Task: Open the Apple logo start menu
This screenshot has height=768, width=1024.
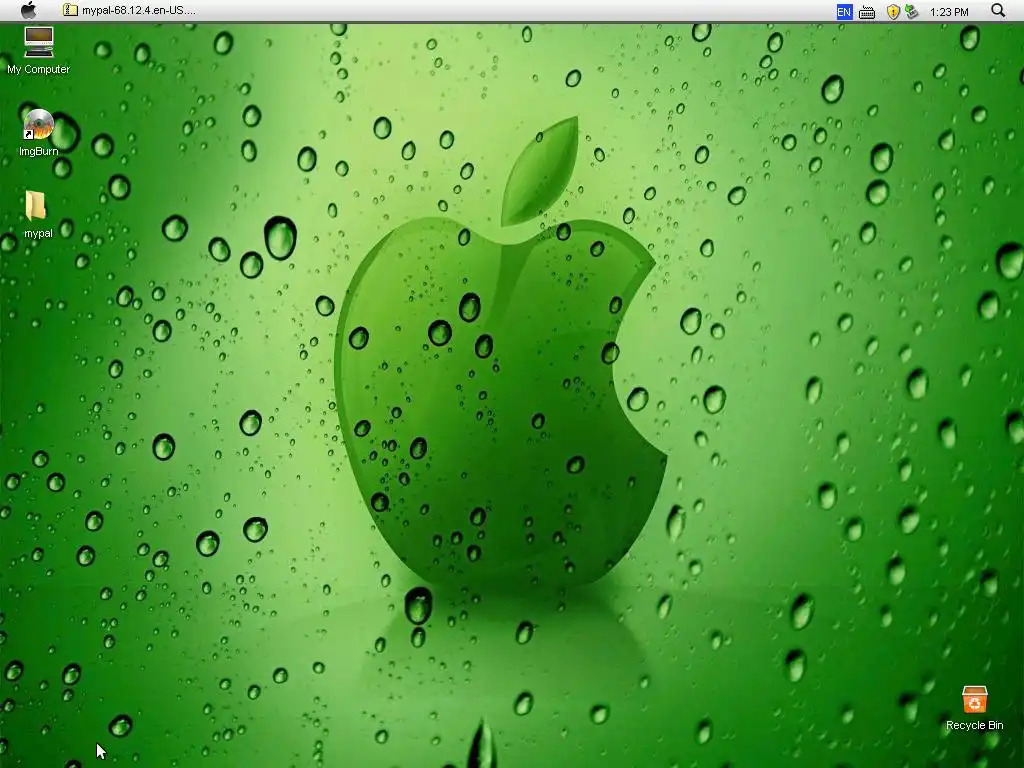Action: 29,10
